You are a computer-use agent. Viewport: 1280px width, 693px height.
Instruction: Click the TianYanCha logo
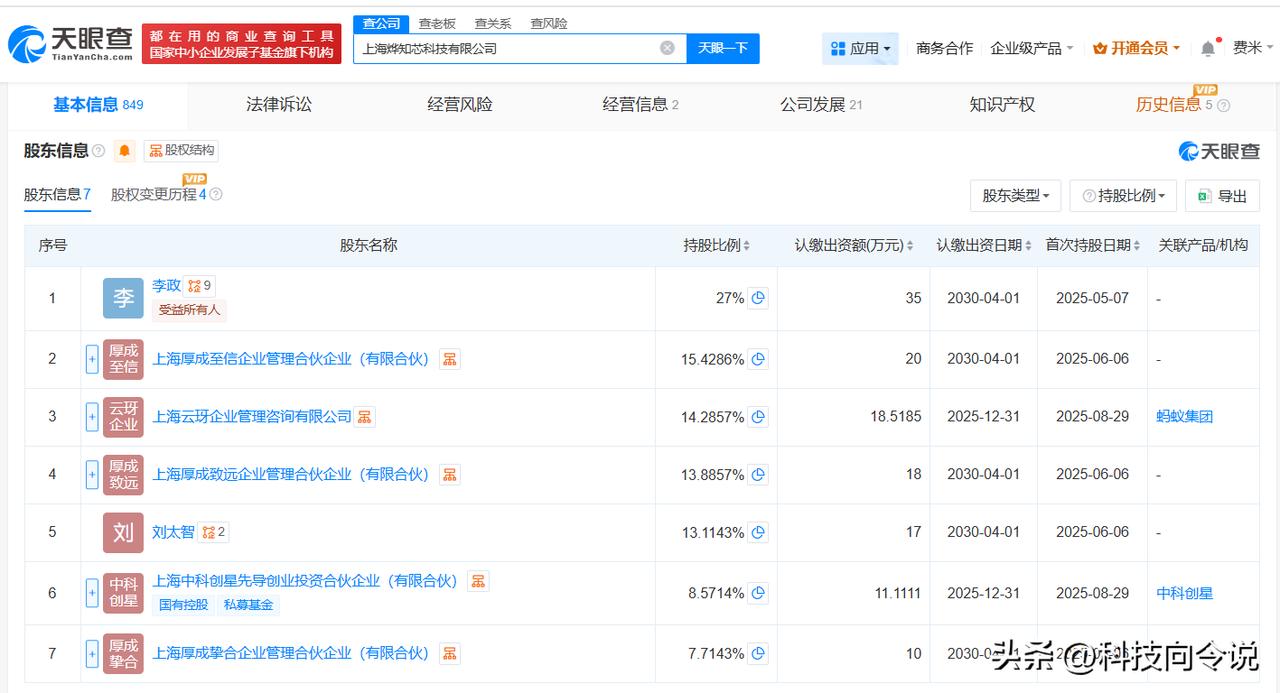(70, 43)
